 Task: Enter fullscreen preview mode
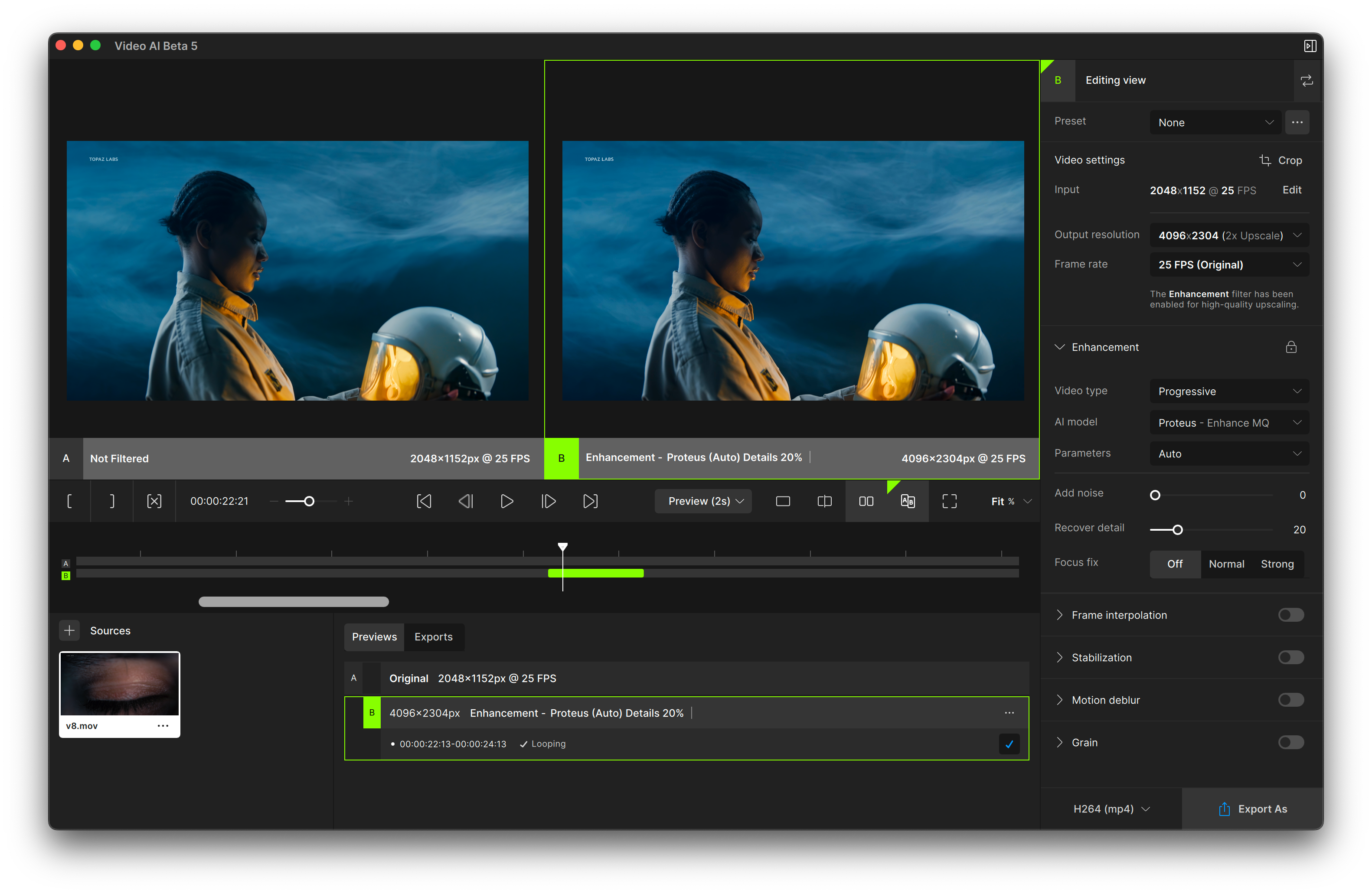[x=949, y=502]
